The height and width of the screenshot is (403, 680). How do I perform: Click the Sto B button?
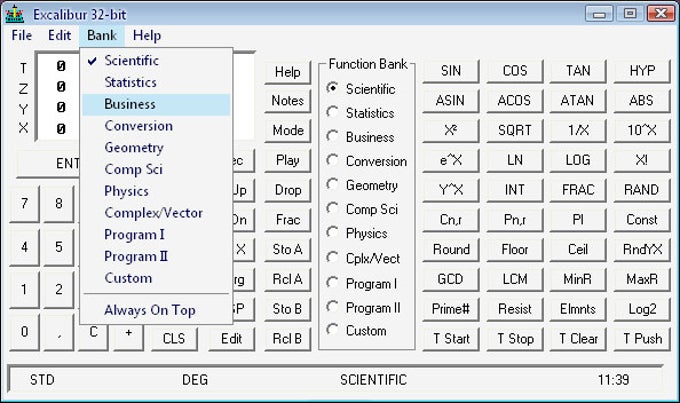(288, 309)
